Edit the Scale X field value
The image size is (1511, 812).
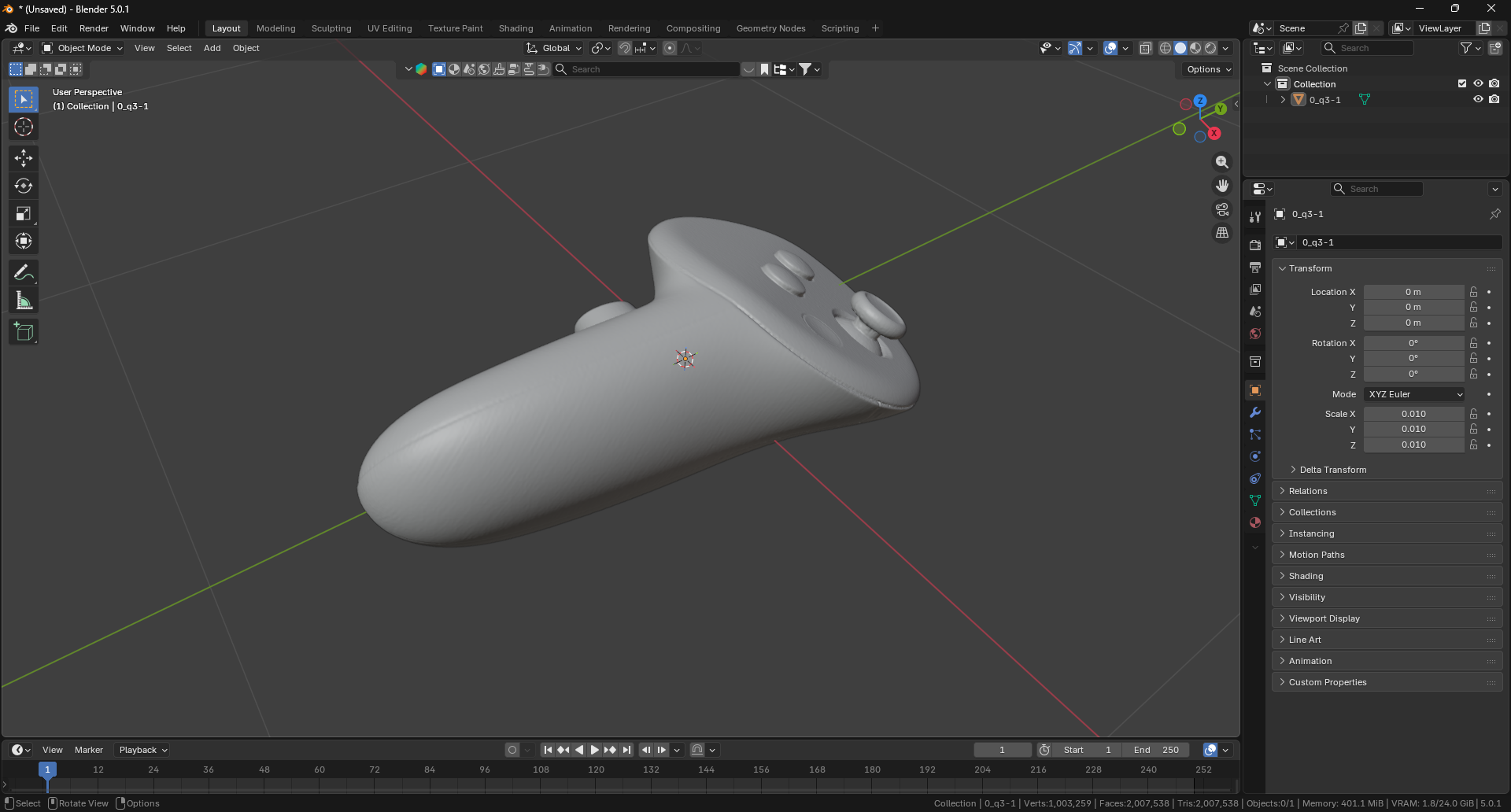pyautogui.click(x=1414, y=413)
